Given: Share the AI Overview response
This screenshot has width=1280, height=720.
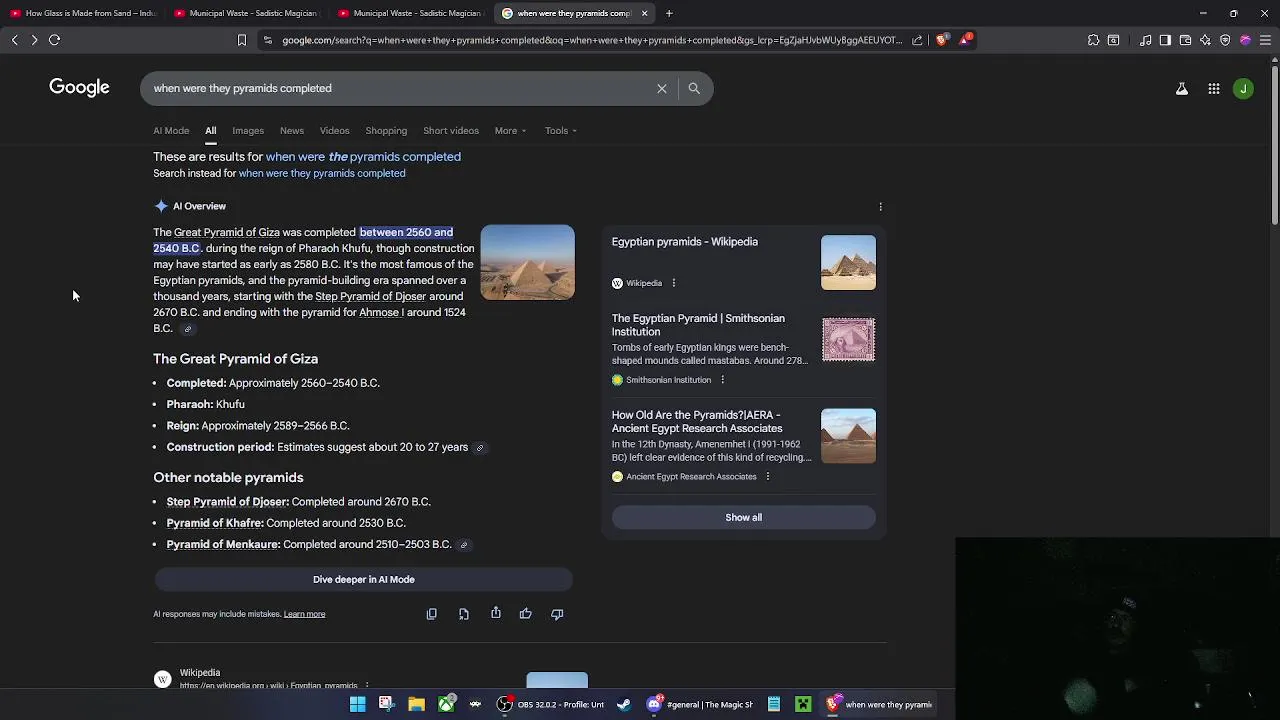Looking at the screenshot, I should coord(496,613).
